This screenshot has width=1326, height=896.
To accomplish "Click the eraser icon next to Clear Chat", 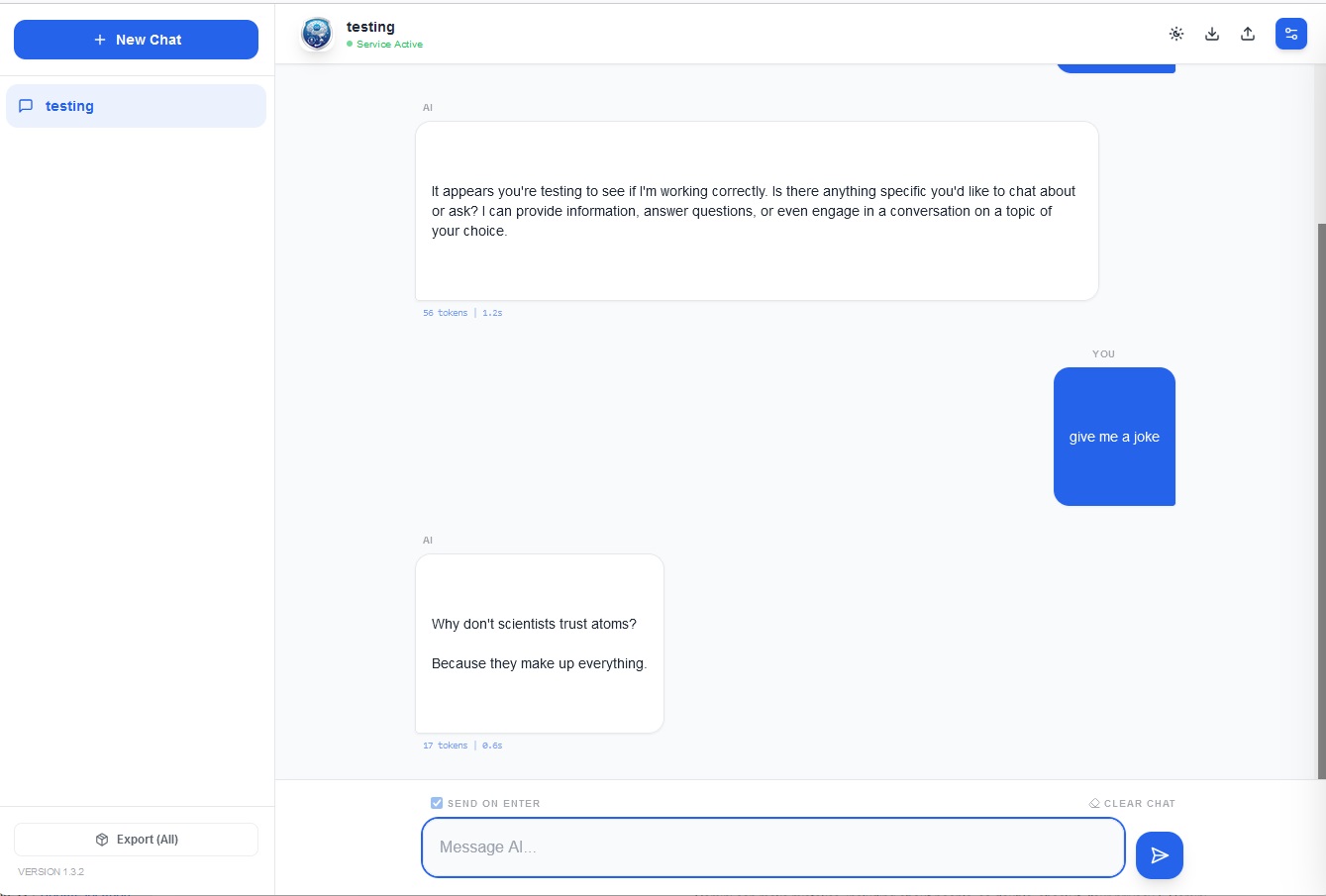I will click(1093, 803).
